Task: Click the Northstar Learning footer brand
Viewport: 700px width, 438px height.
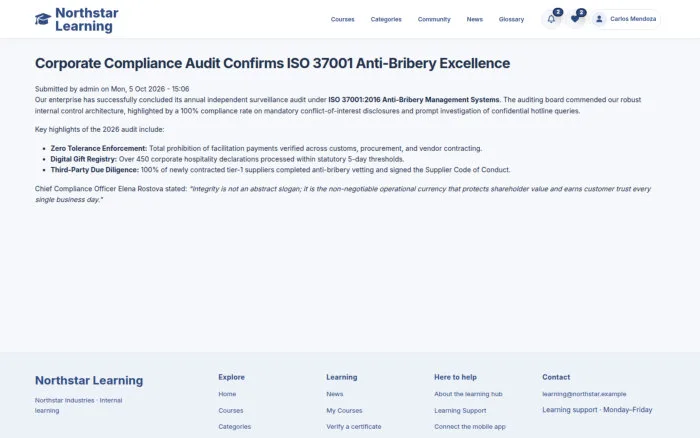Action: pyautogui.click(x=89, y=380)
